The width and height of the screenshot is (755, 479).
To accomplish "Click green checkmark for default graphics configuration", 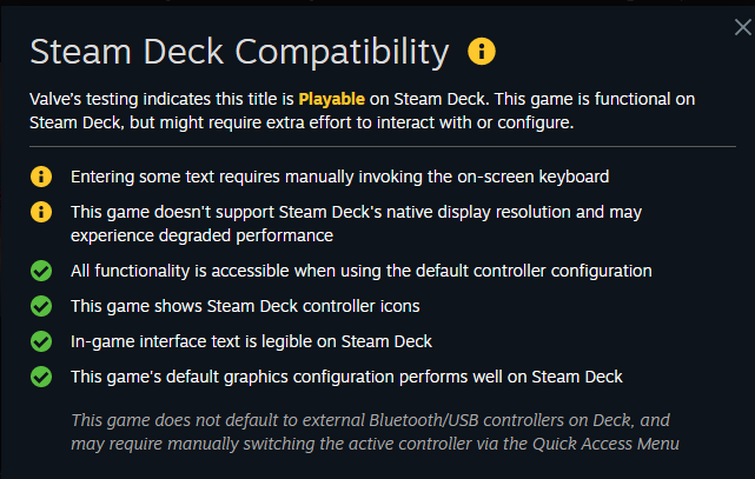I will 41,376.
